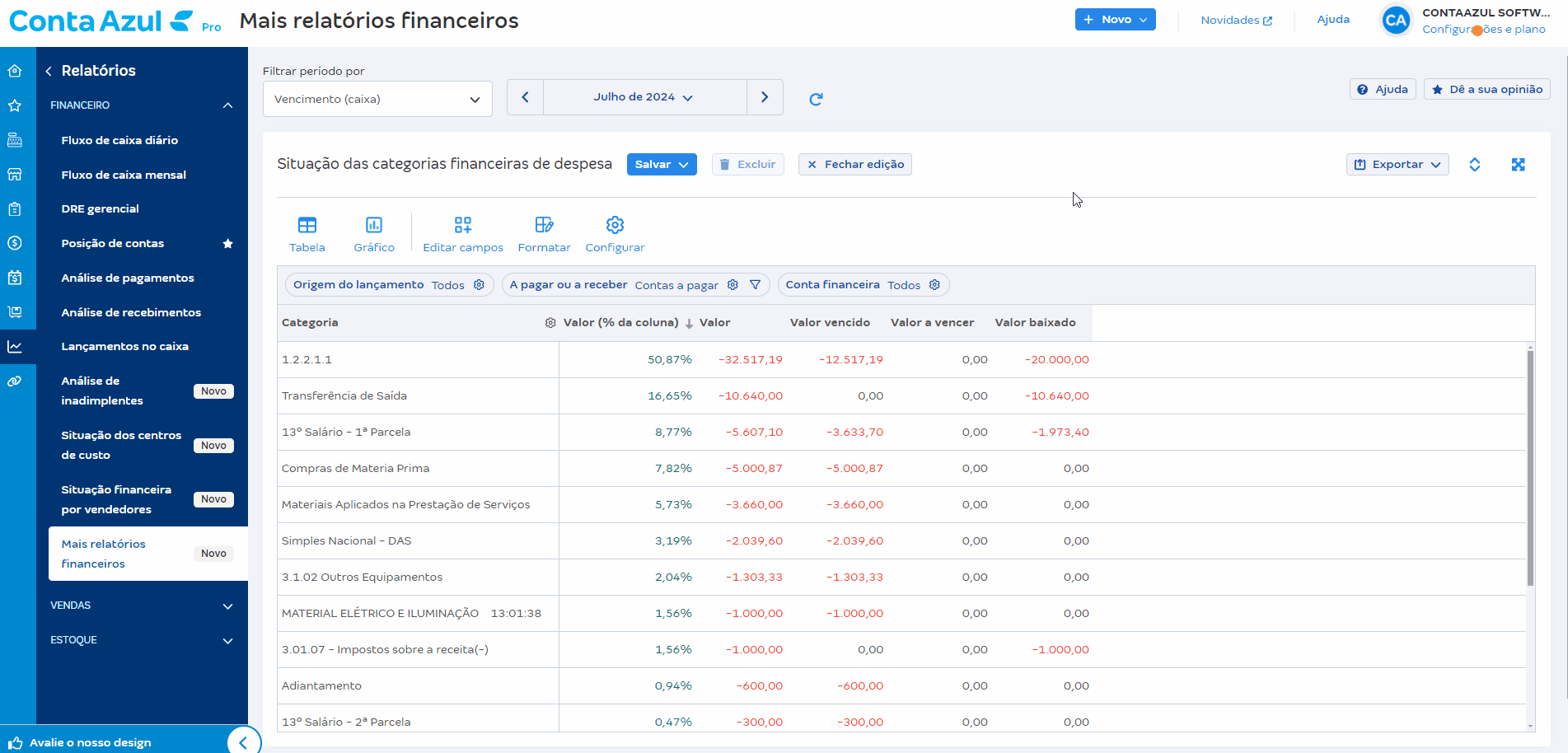Click the expand/collapse vertical arrows icon
Viewport: 1568px width, 753px height.
[1475, 165]
